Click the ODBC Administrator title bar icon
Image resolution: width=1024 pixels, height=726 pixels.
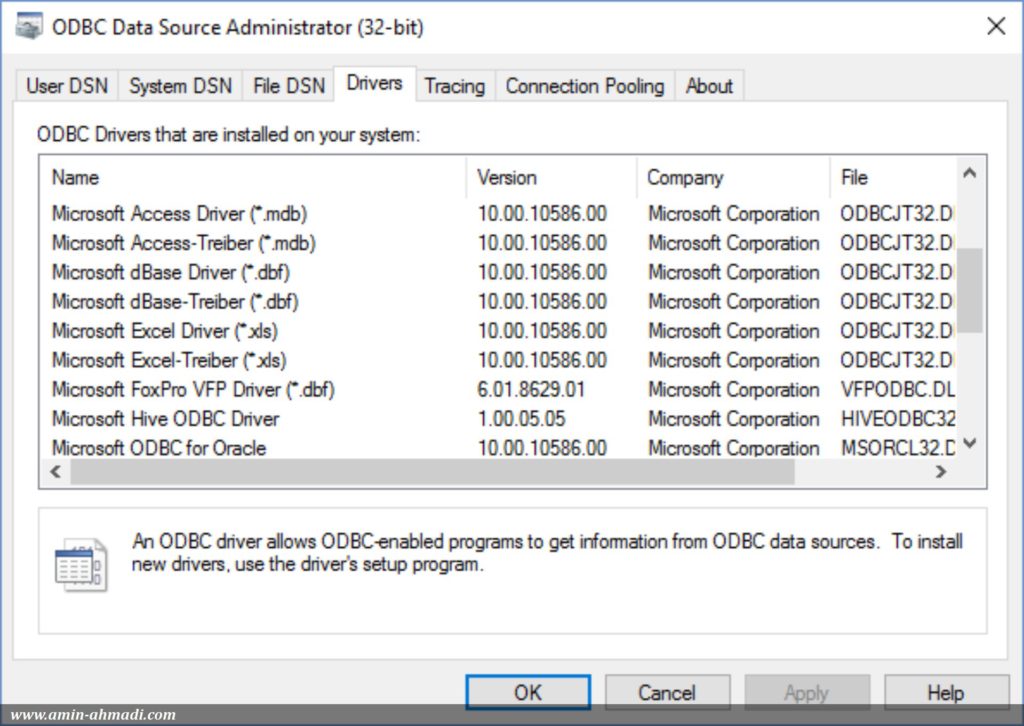tap(29, 27)
